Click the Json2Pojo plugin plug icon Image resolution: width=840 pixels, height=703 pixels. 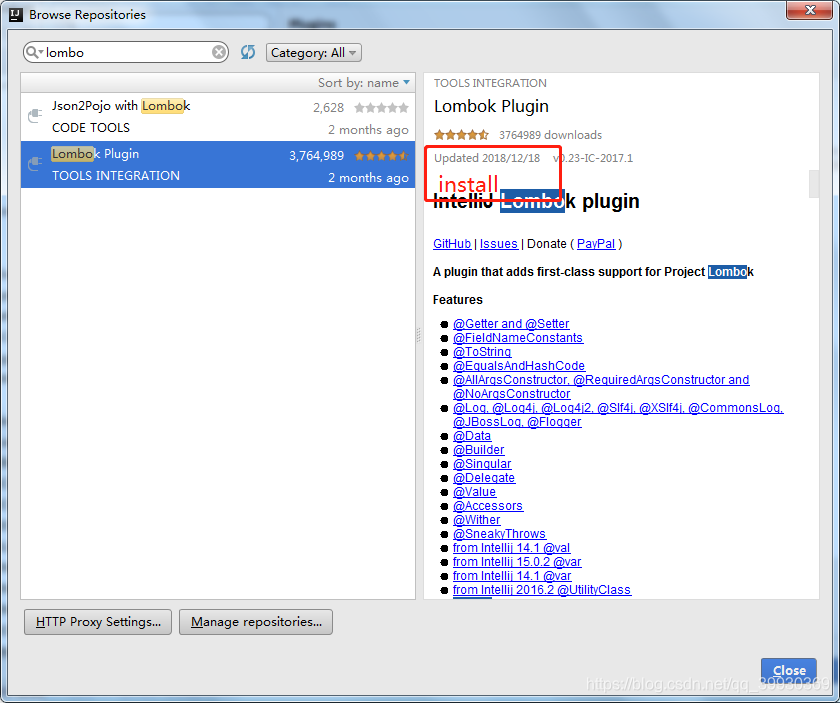coord(35,115)
